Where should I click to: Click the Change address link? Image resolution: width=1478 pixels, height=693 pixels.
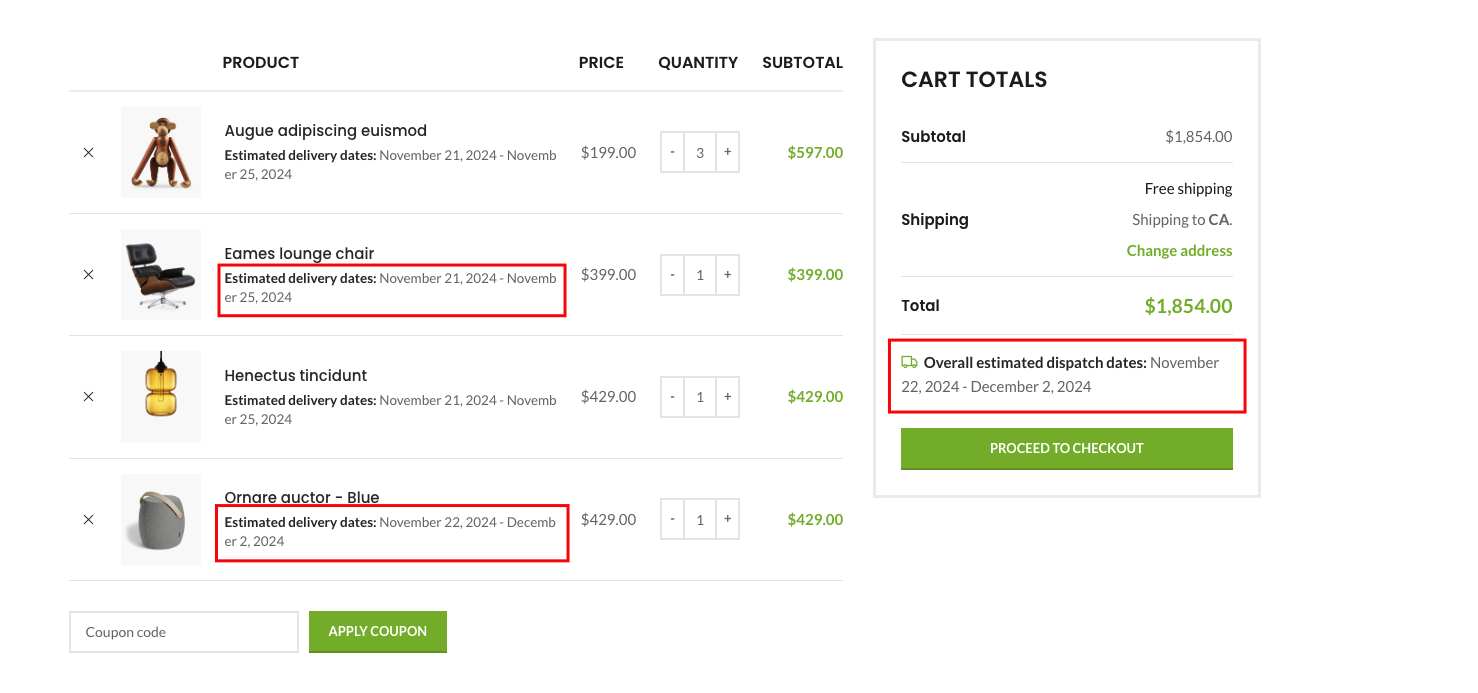[1179, 250]
